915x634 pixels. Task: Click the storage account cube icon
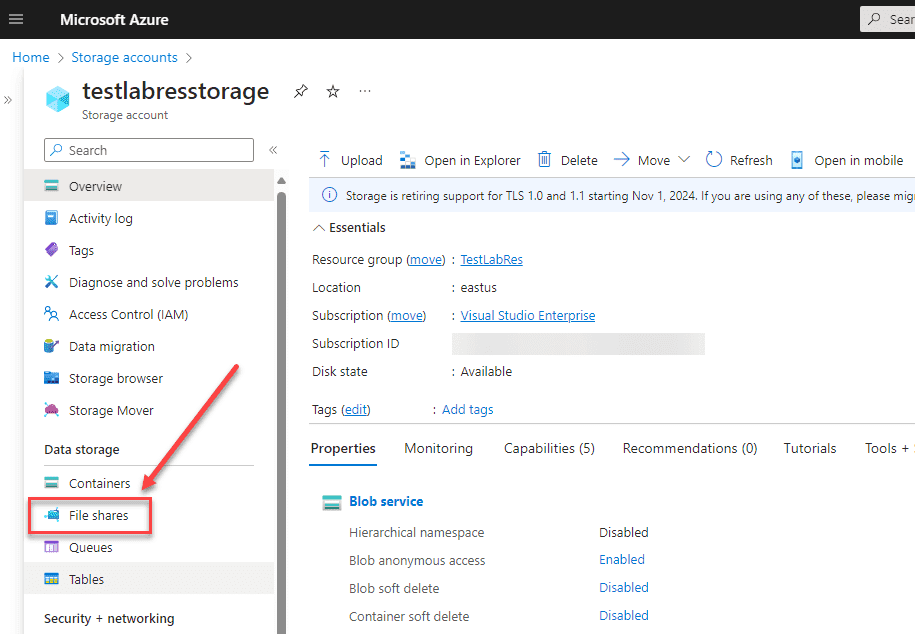pyautogui.click(x=58, y=99)
